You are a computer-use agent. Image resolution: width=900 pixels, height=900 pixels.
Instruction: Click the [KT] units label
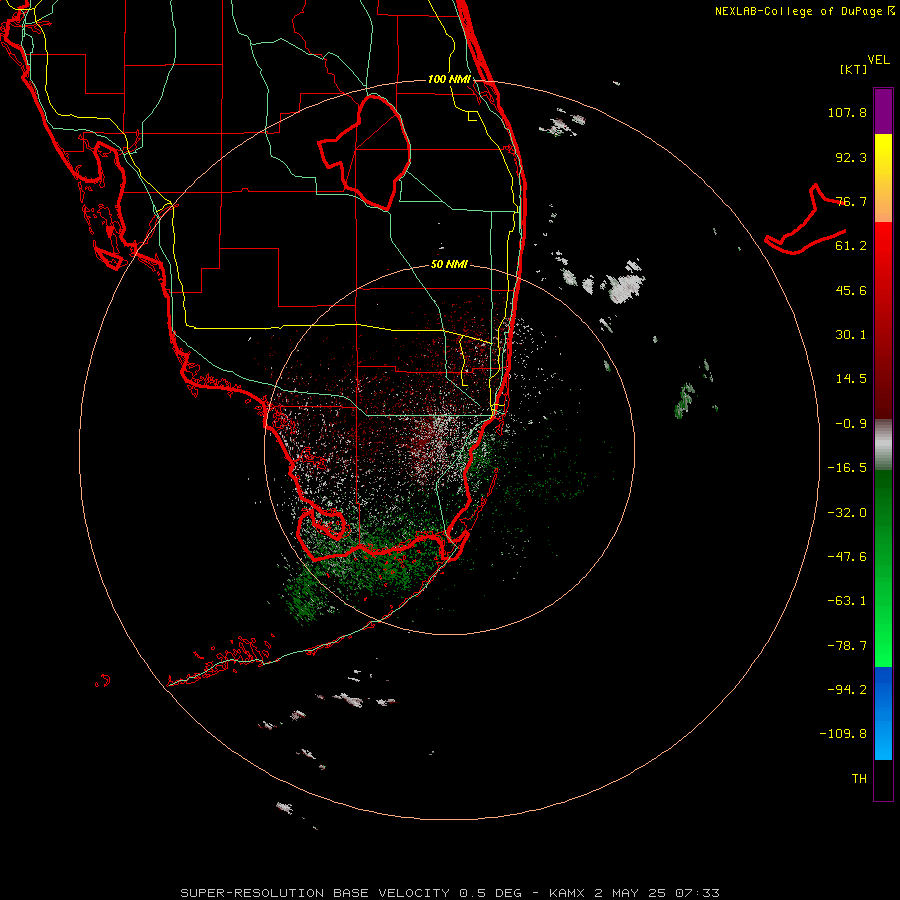pyautogui.click(x=854, y=69)
